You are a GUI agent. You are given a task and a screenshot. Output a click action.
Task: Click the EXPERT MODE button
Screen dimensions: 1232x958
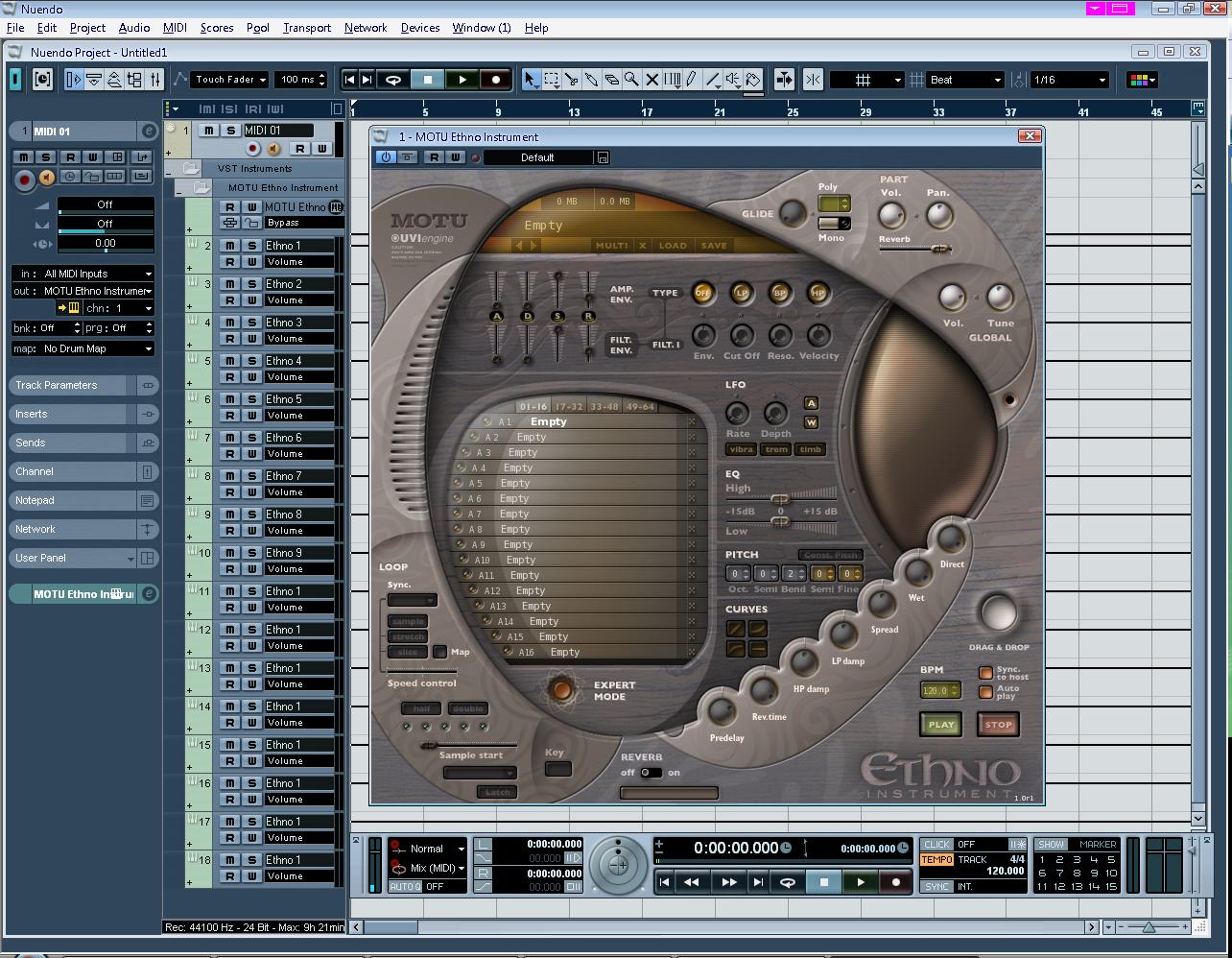click(562, 689)
